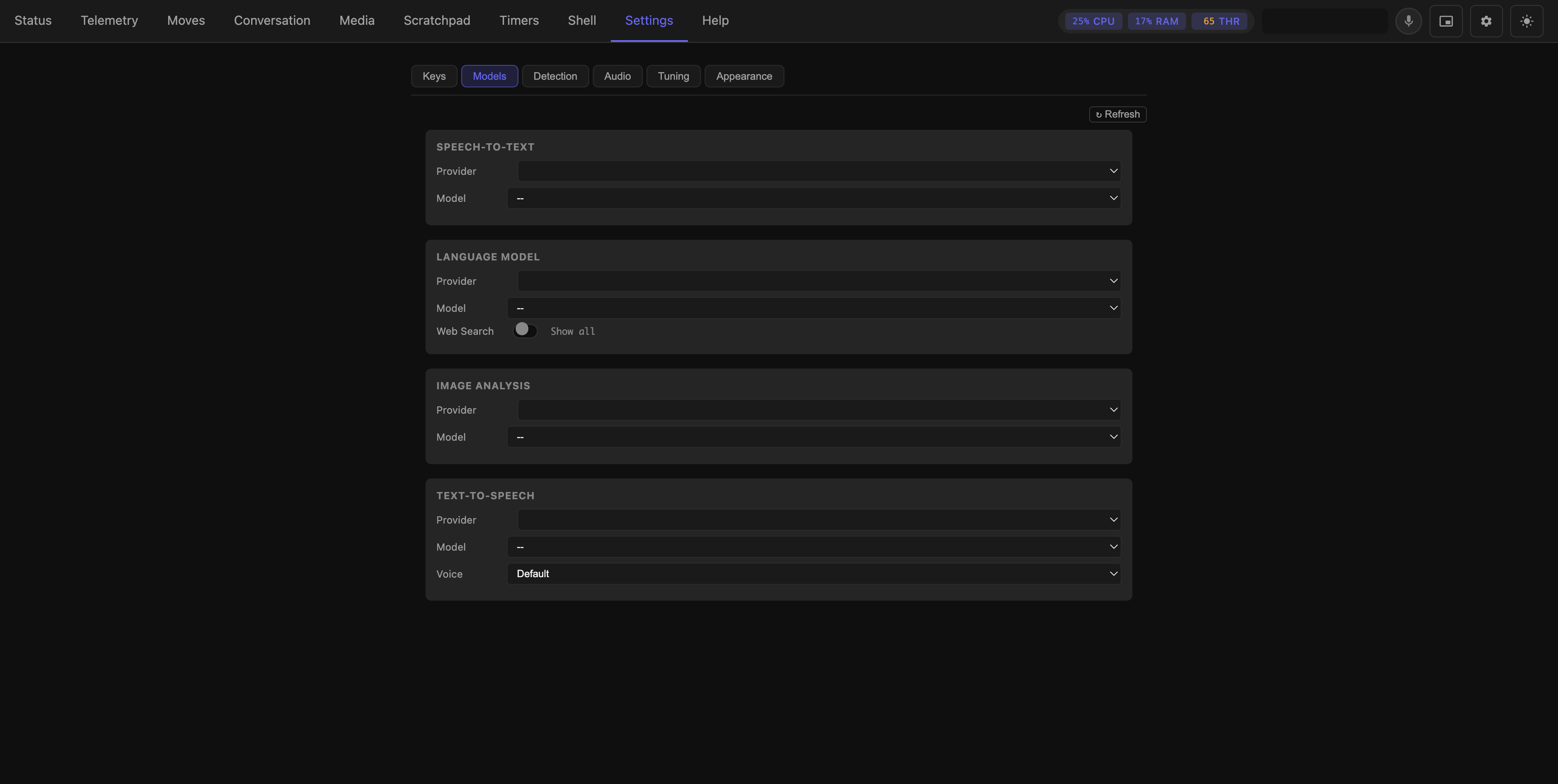Click the microphone icon in top bar
1558x784 pixels.
[x=1408, y=21]
